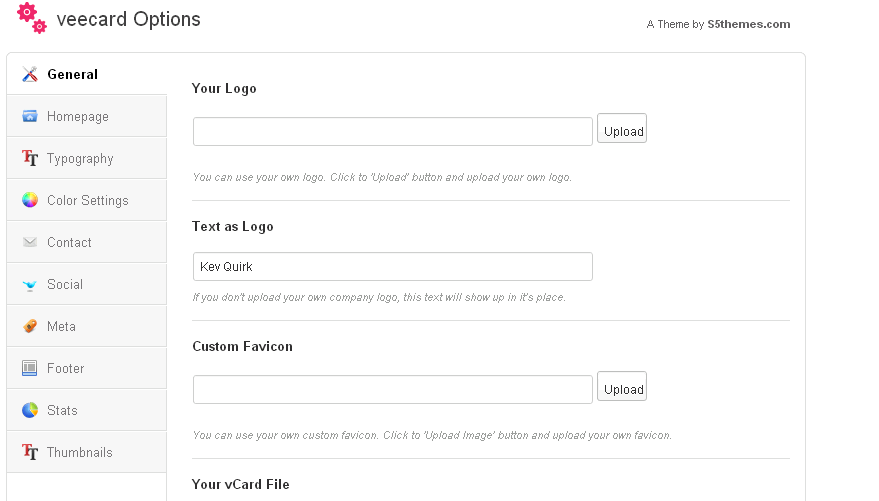The width and height of the screenshot is (879, 501).
Task: Click the pink gears veecard Options icon
Action: (32, 18)
